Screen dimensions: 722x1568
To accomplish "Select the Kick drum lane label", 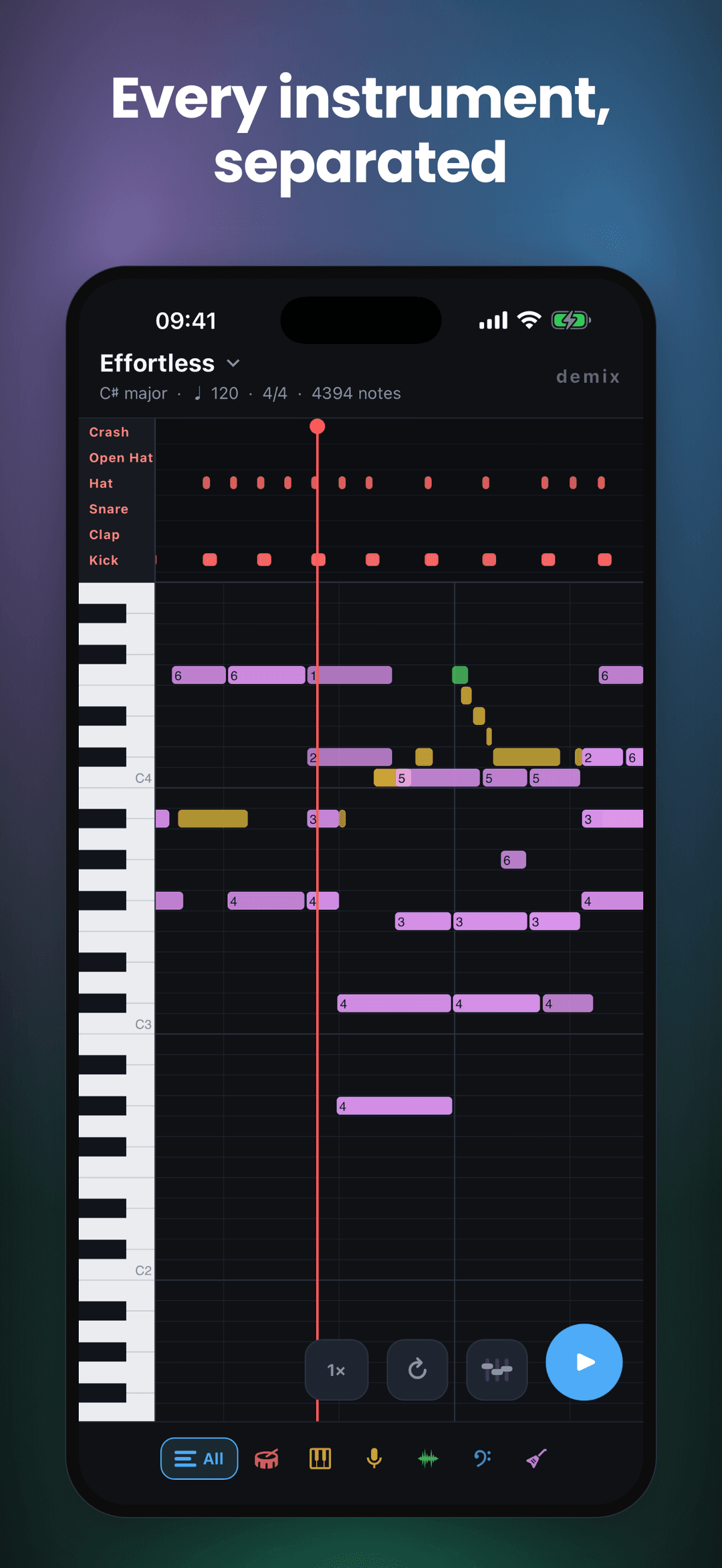I will [104, 560].
